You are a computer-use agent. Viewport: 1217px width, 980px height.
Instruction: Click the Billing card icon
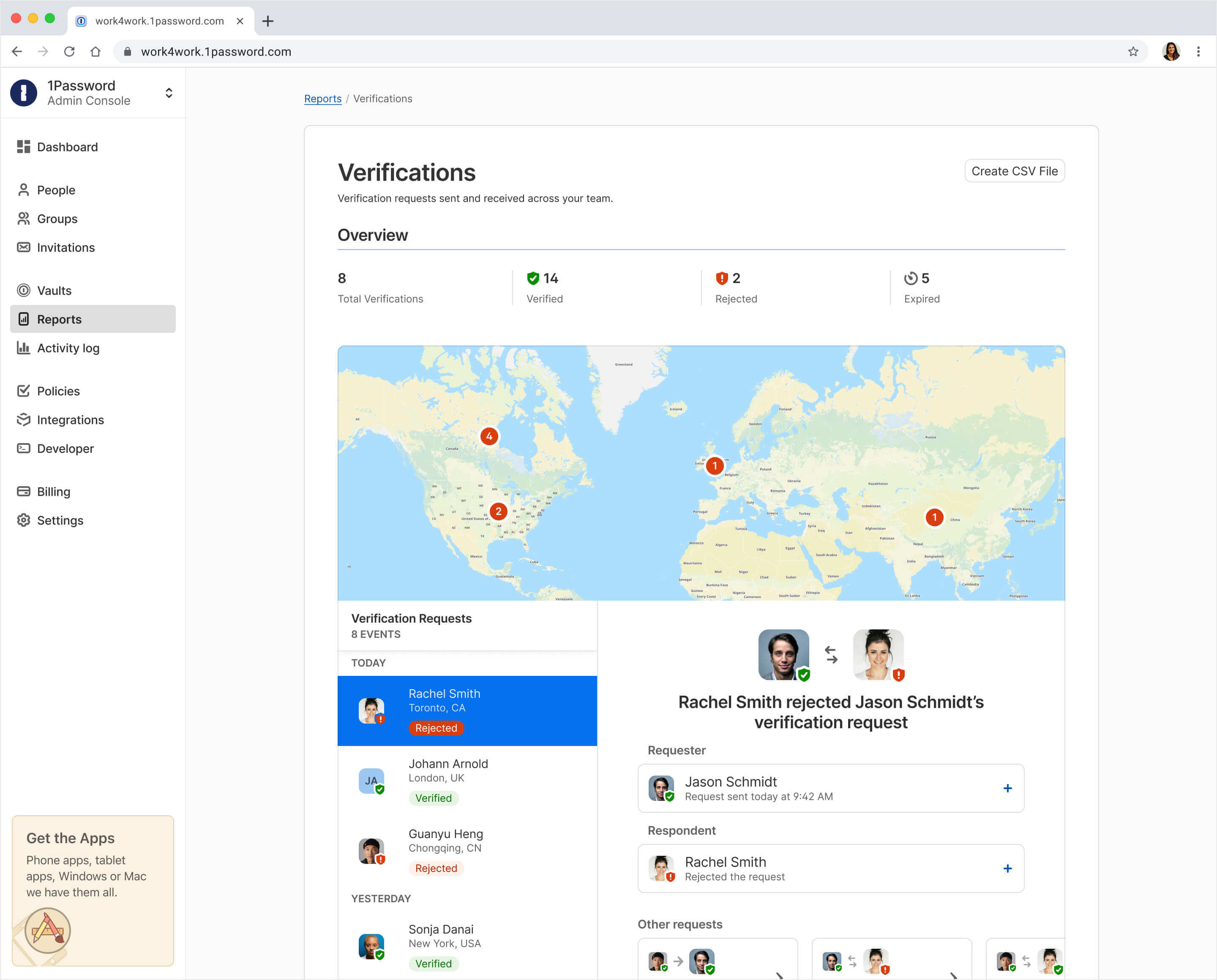23,491
